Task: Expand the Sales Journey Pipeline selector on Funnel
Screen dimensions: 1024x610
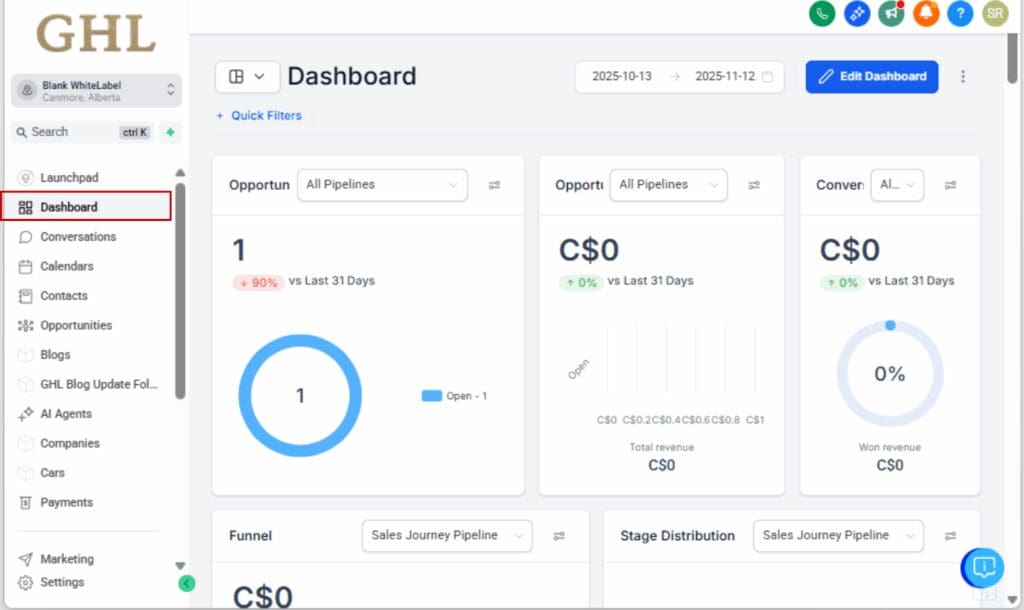Action: pyautogui.click(x=446, y=536)
